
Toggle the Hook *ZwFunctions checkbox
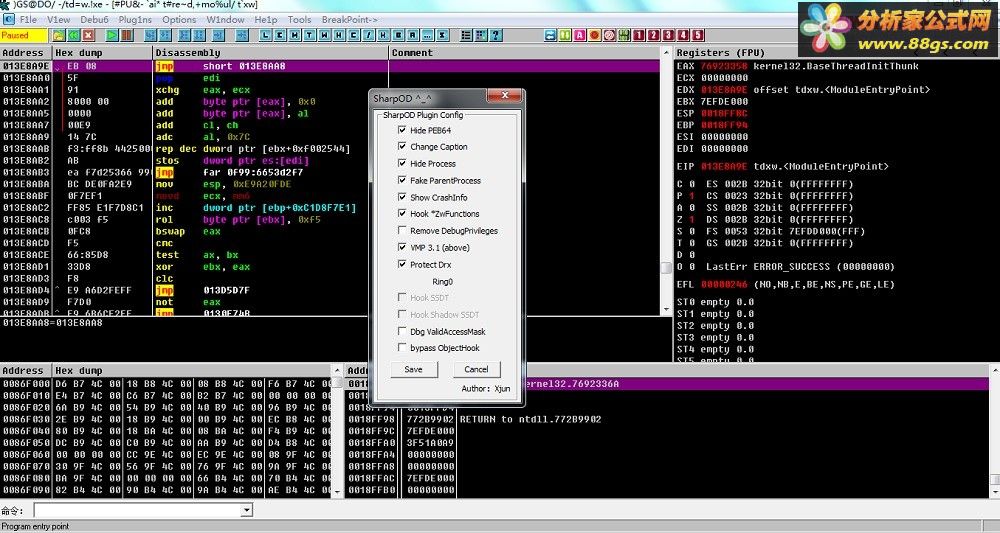[402, 214]
